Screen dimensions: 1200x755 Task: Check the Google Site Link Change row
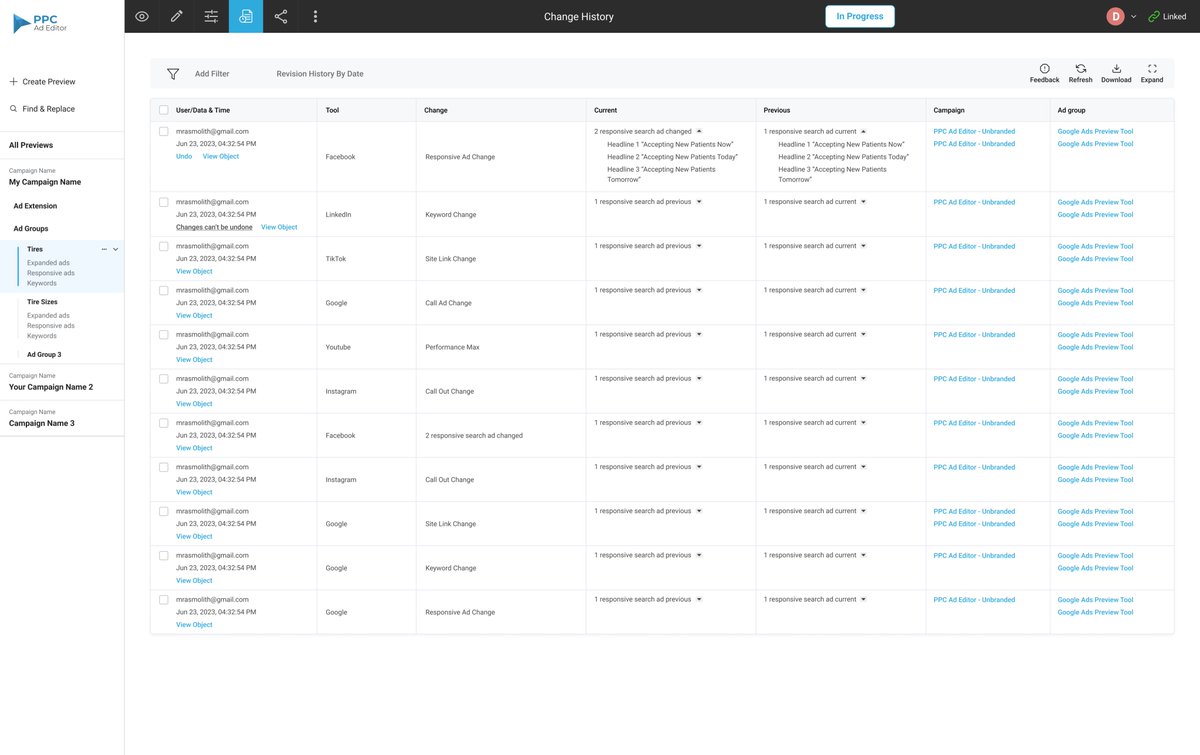[x=164, y=511]
